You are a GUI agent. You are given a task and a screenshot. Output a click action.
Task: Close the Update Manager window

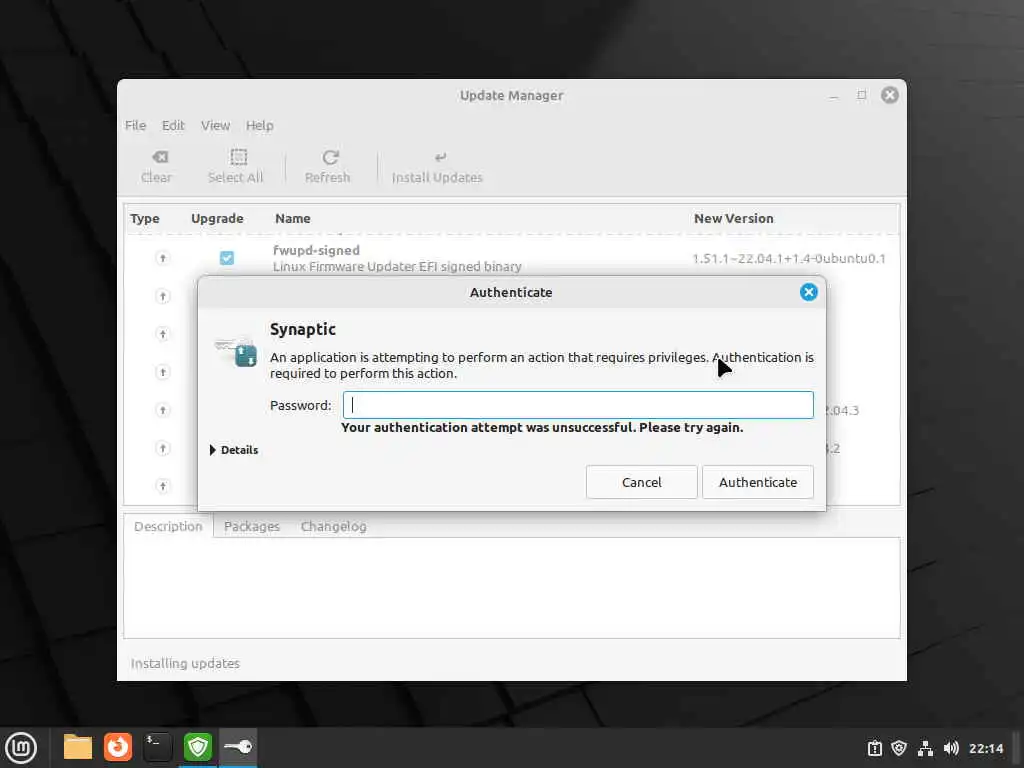tap(889, 95)
